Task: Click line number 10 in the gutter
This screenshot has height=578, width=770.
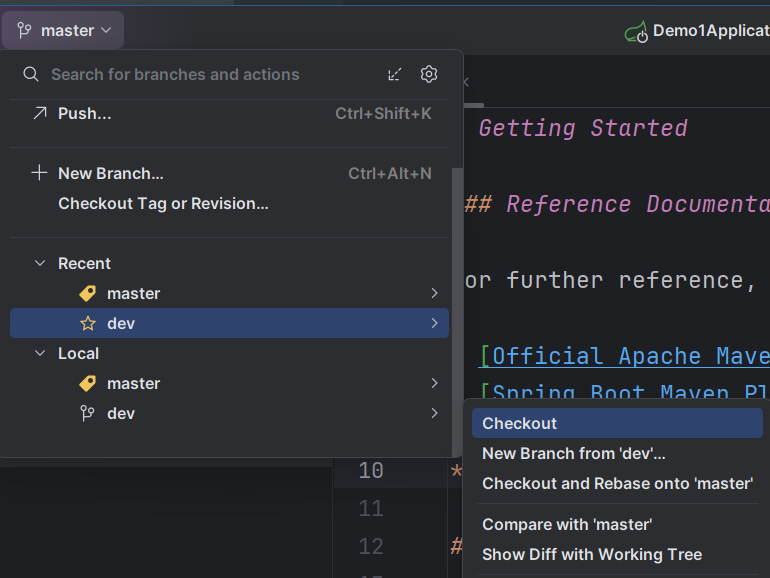Action: pyautogui.click(x=371, y=470)
